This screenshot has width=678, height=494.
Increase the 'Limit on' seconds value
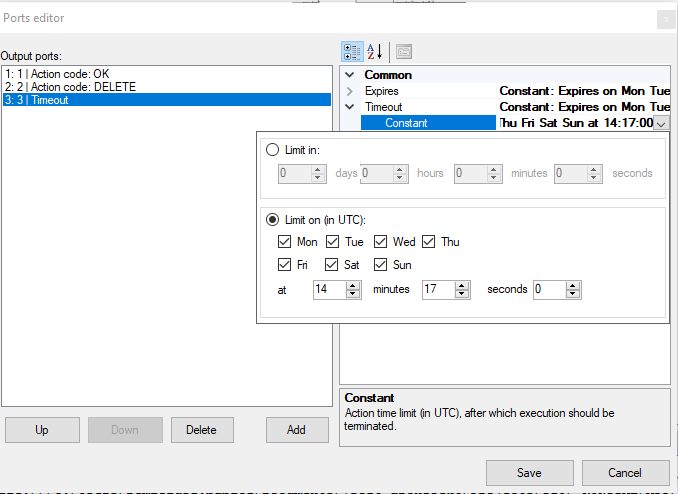point(572,285)
